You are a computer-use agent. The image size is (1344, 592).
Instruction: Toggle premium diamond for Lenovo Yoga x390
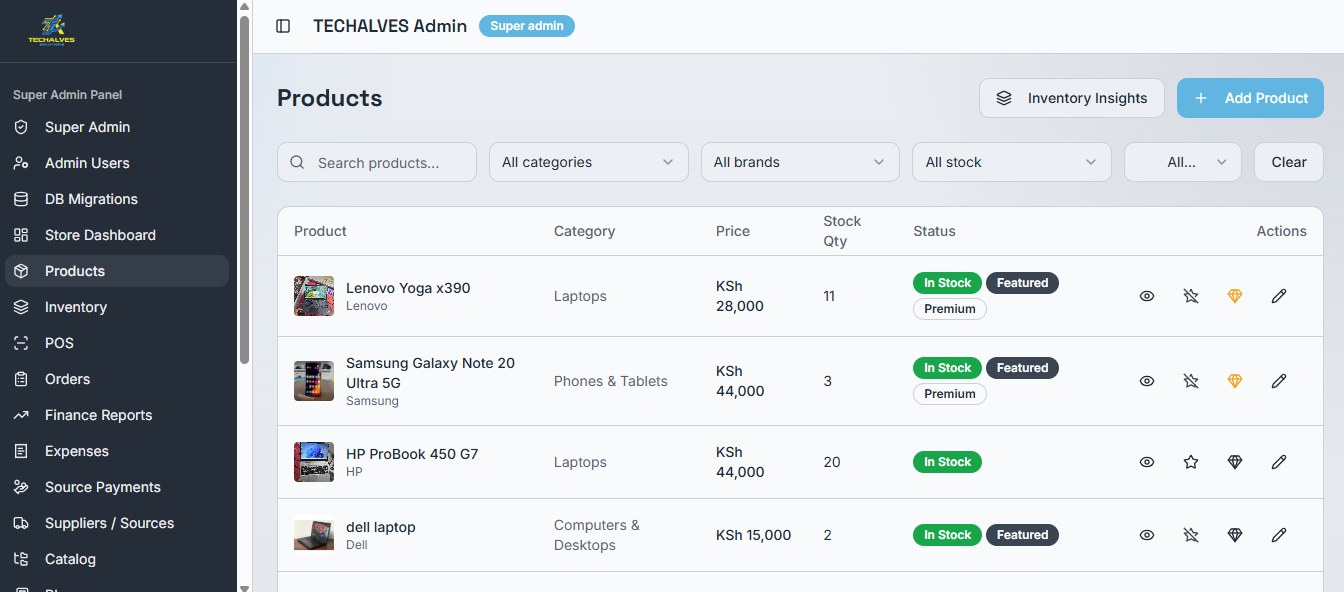[1235, 296]
